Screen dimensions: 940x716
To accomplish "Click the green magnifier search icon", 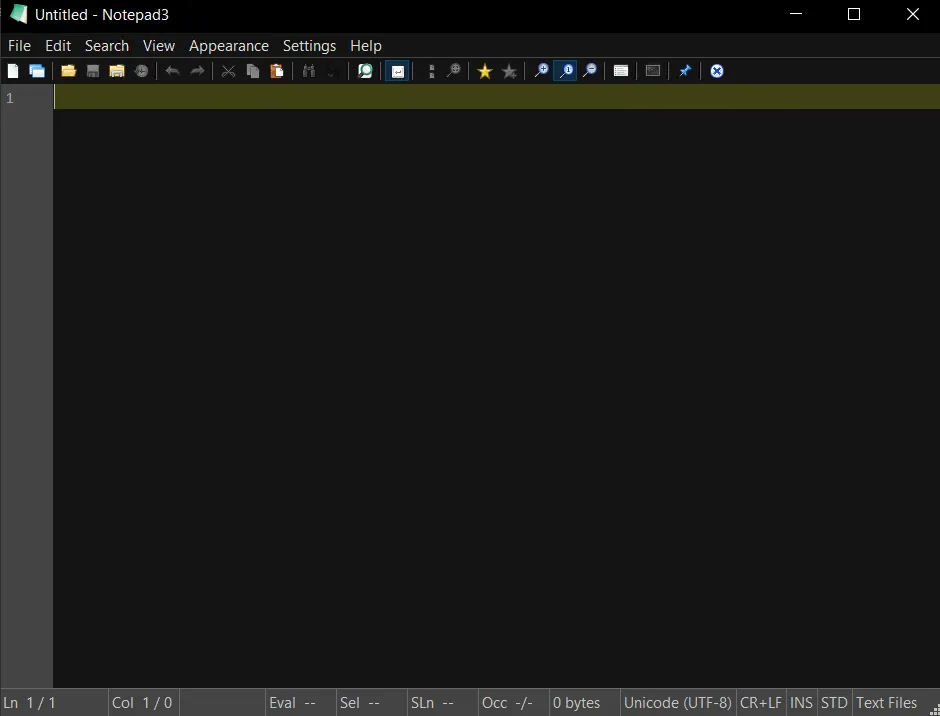I will (365, 71).
